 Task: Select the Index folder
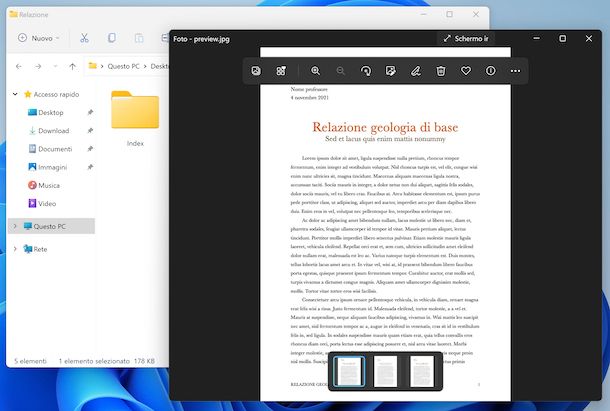pos(135,119)
